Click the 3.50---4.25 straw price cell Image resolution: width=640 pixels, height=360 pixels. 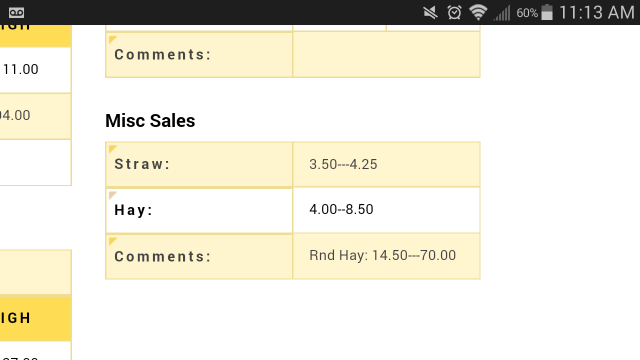(x=386, y=164)
